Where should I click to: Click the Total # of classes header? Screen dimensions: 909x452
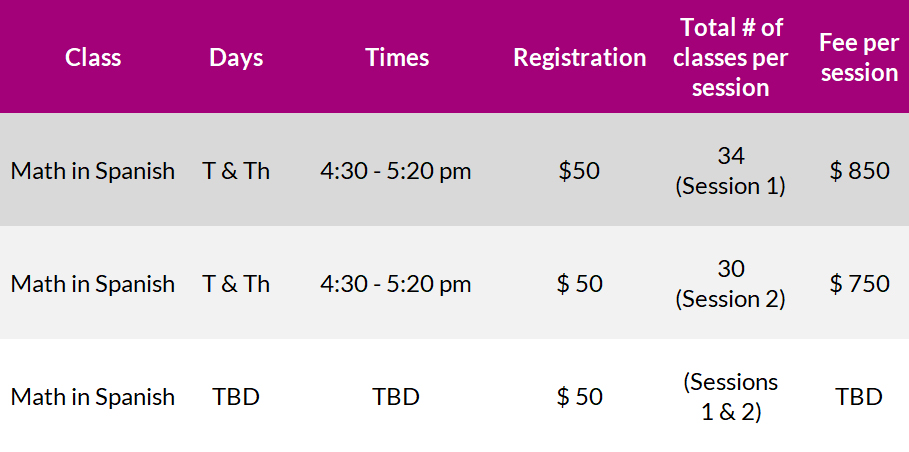730,57
